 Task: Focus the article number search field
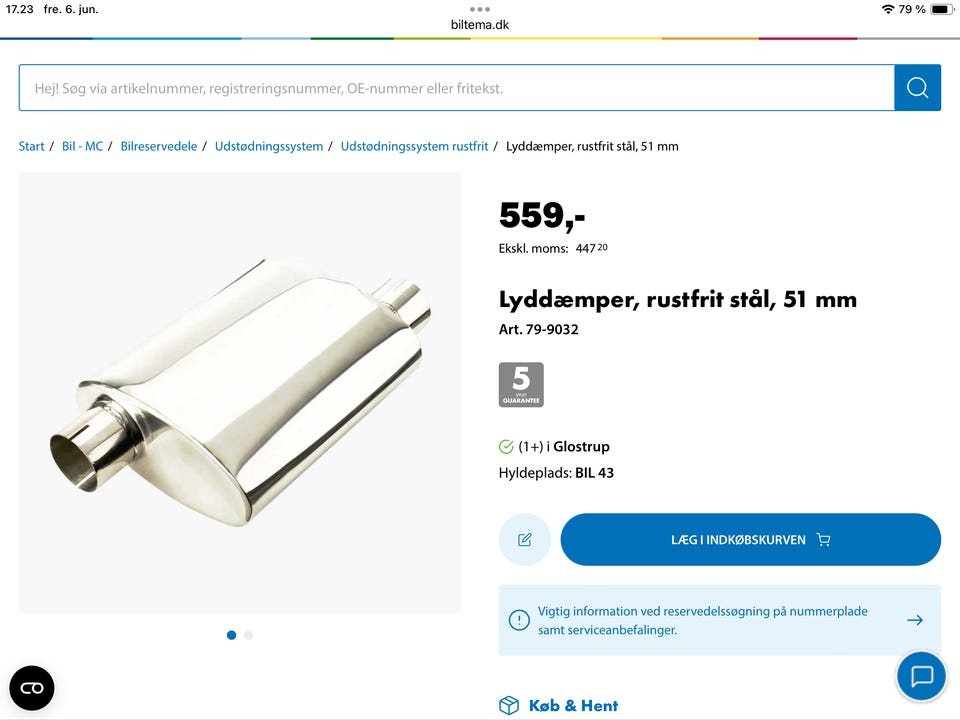coord(457,88)
